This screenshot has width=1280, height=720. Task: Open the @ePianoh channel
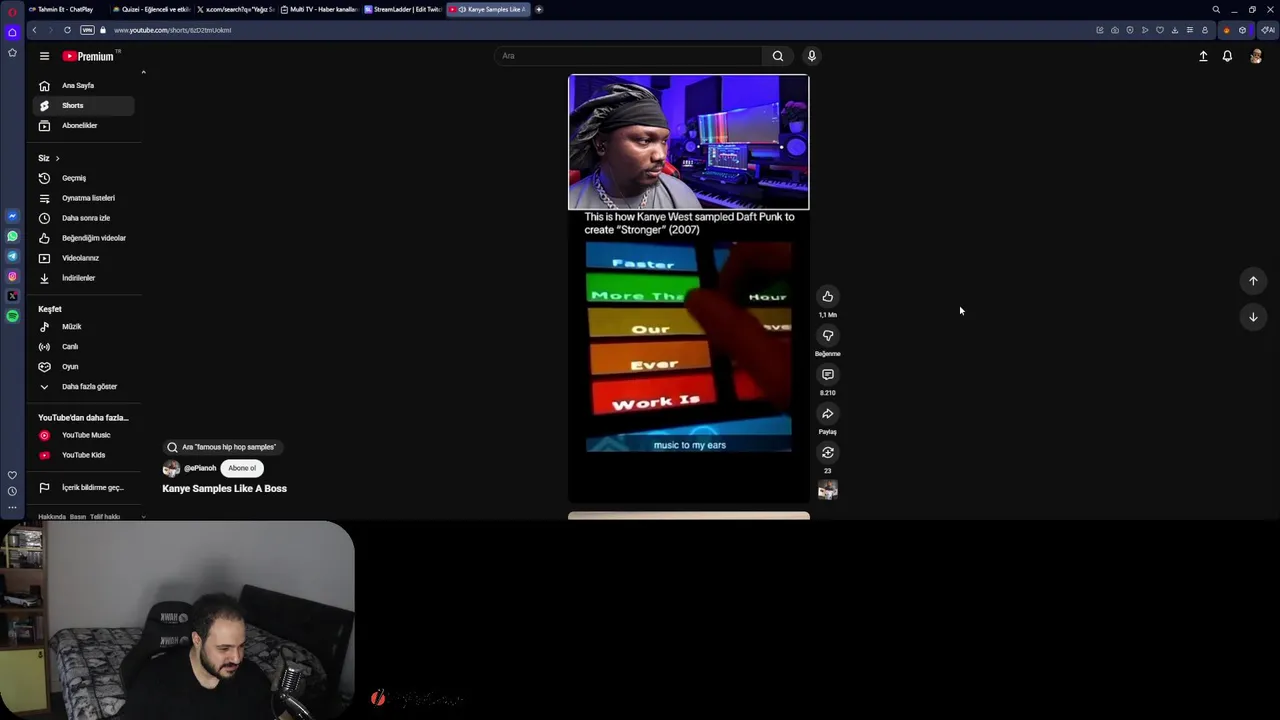coord(200,468)
